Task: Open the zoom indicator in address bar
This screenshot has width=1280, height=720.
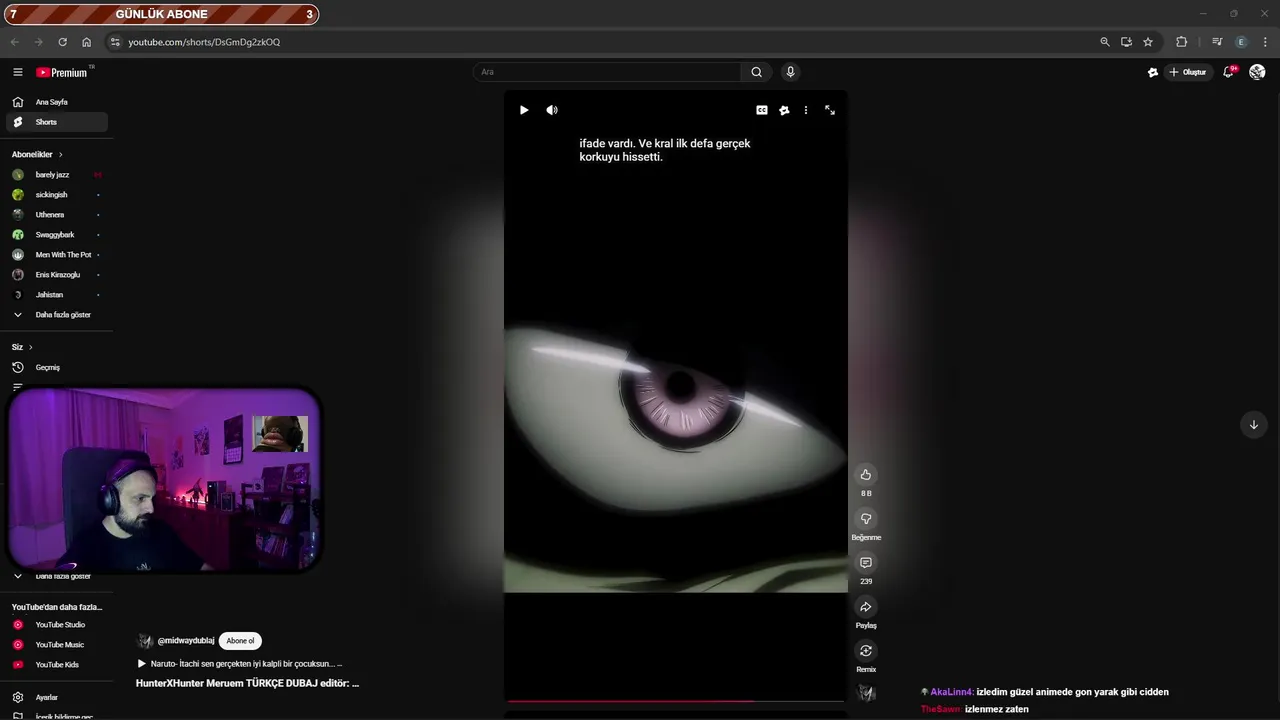Action: coord(1105,42)
